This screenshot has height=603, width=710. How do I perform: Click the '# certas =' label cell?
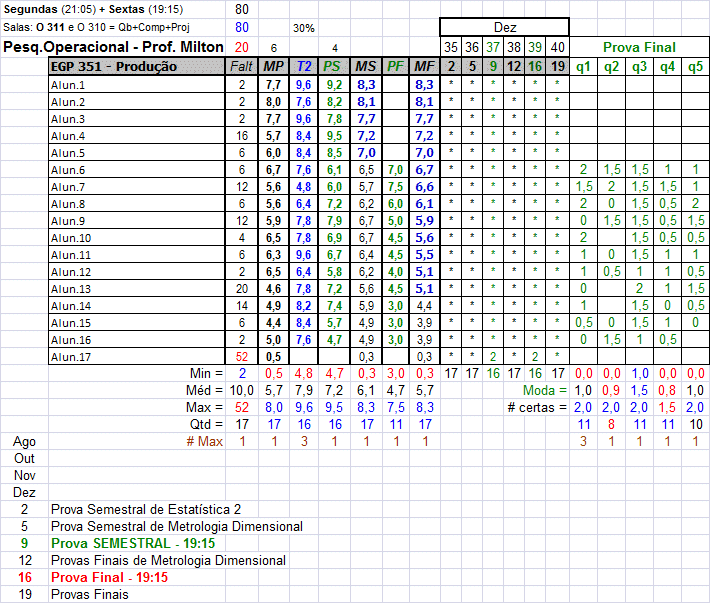point(537,406)
